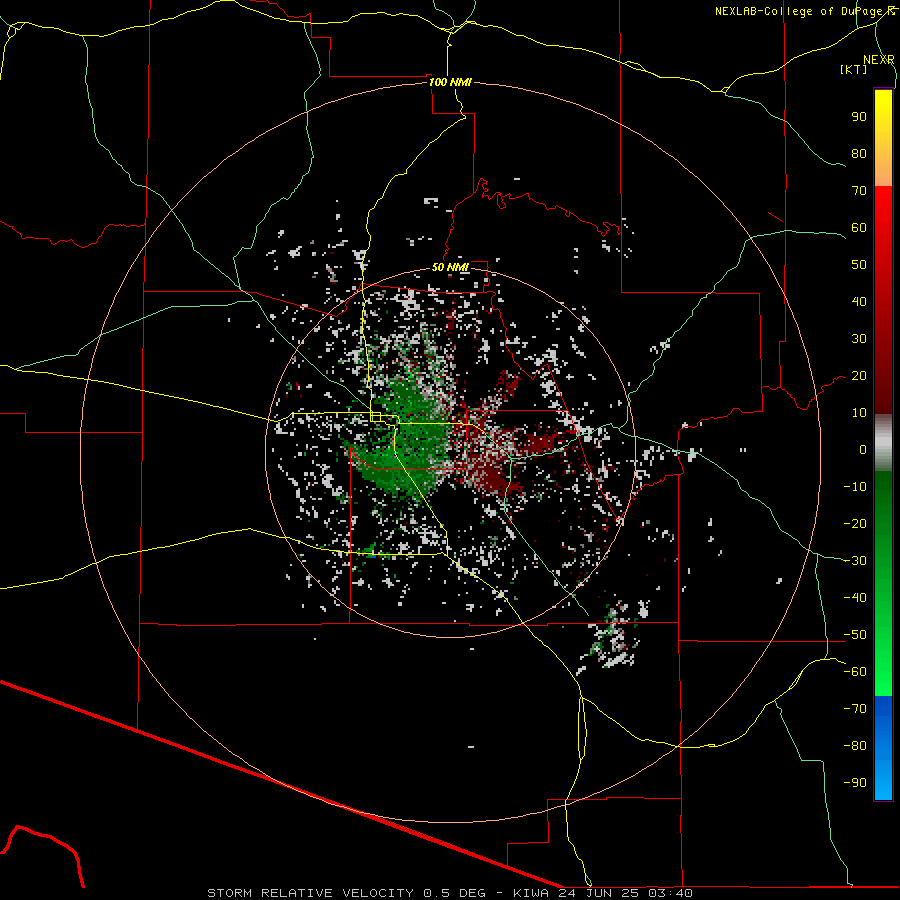The height and width of the screenshot is (900, 900).
Task: Click the gray zero band of the color scale
Action: [x=883, y=443]
